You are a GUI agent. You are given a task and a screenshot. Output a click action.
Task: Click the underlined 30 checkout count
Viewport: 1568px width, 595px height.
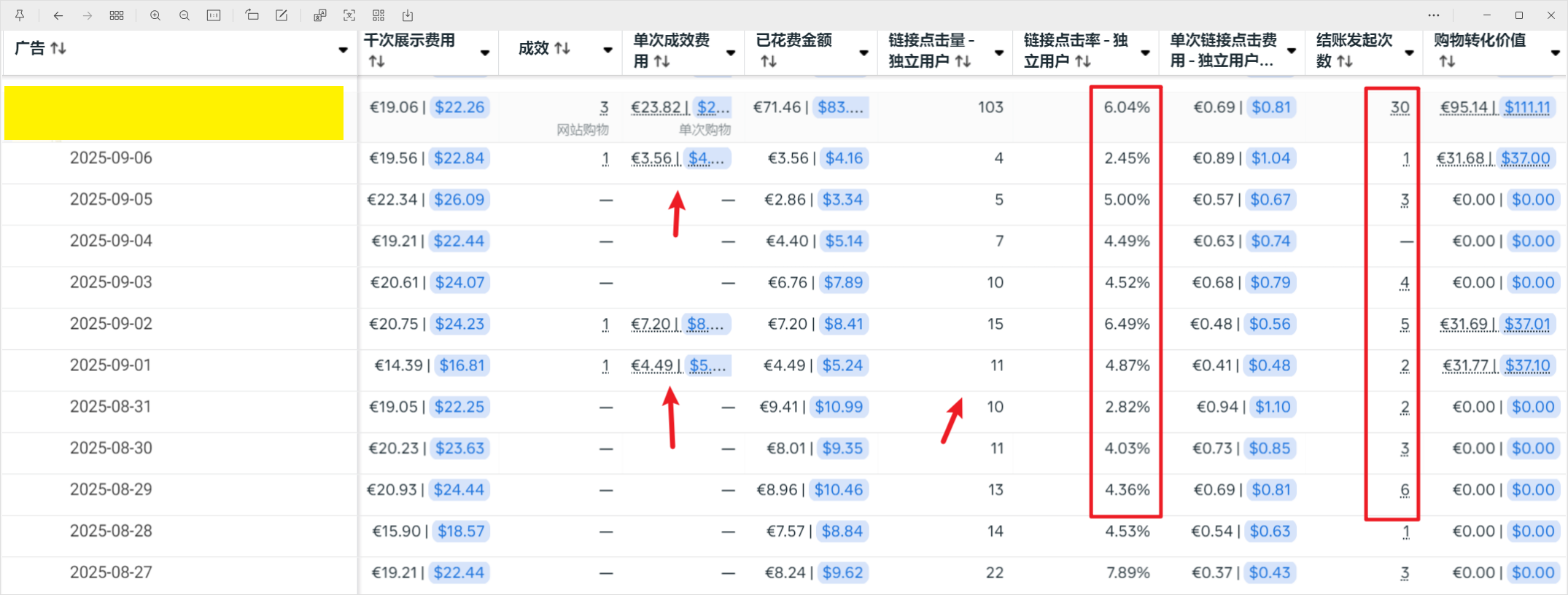(x=1400, y=108)
